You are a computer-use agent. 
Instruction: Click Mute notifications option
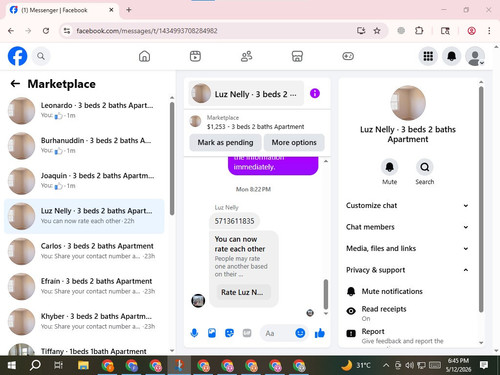click(407, 291)
